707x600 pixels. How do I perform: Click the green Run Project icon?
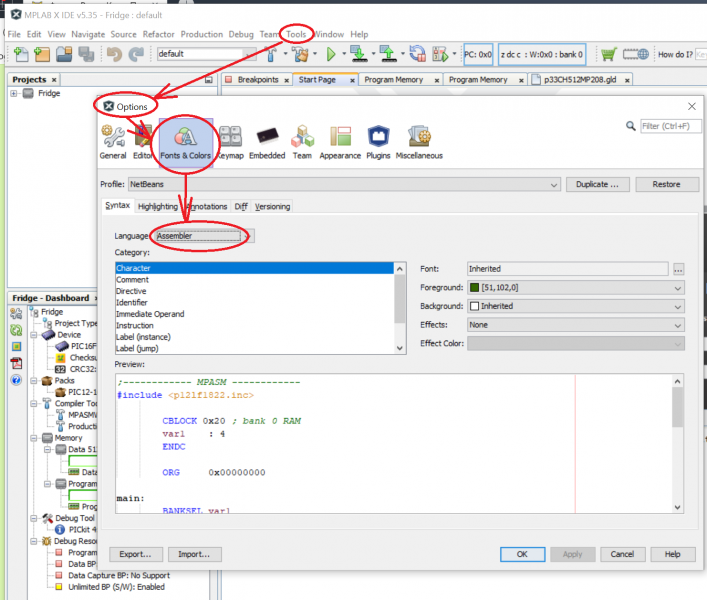click(x=331, y=54)
